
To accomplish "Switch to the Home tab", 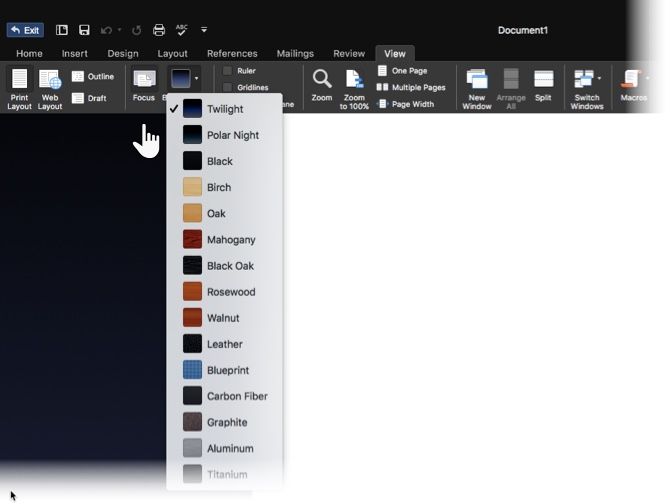I will tap(29, 53).
